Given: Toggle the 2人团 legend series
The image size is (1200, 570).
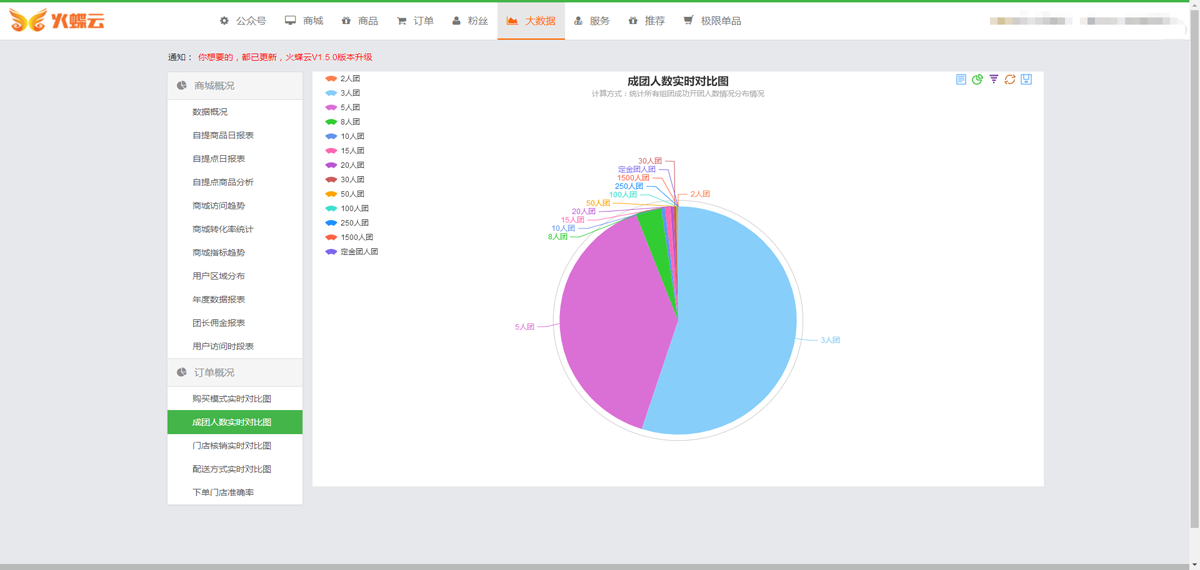Looking at the screenshot, I should (343, 78).
